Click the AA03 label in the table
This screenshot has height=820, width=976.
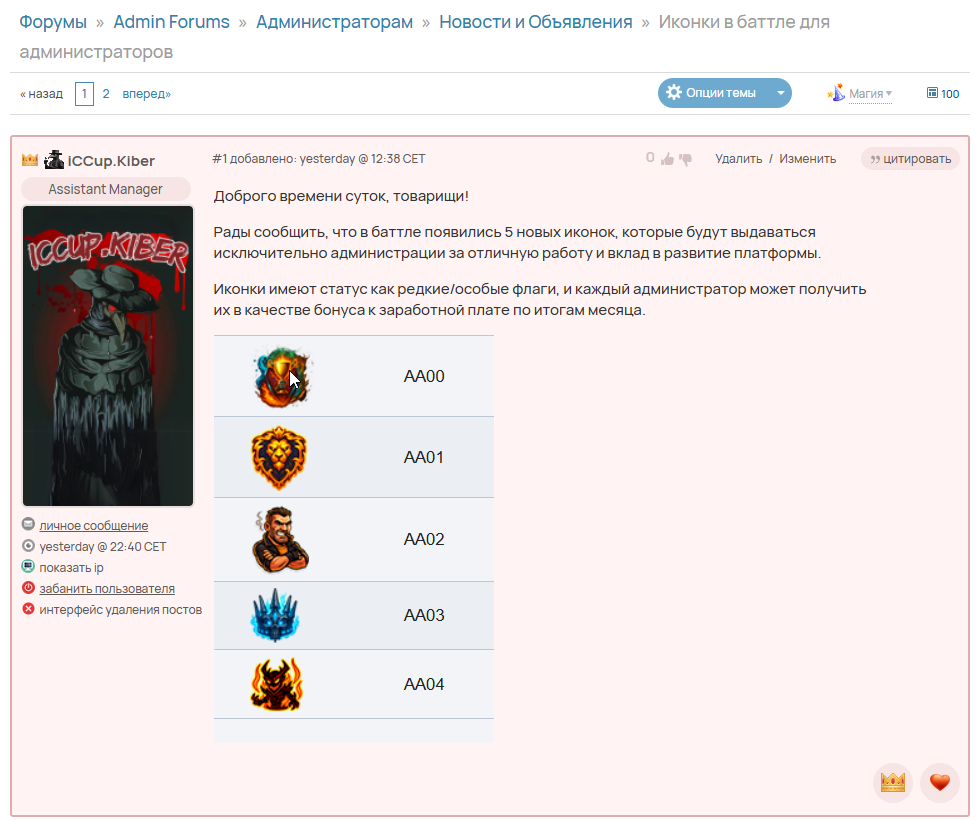(424, 615)
